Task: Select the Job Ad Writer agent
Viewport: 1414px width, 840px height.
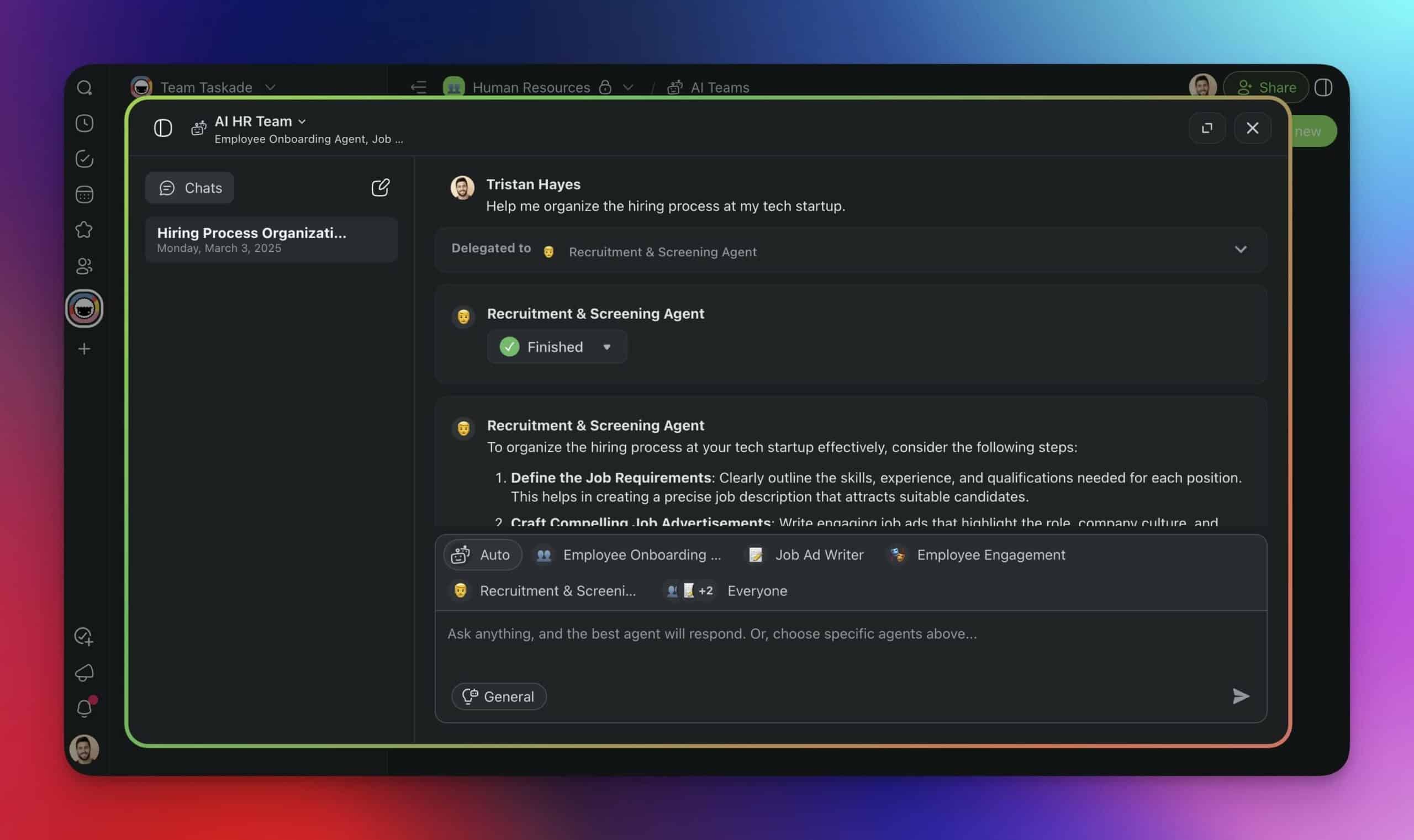Action: (x=805, y=554)
